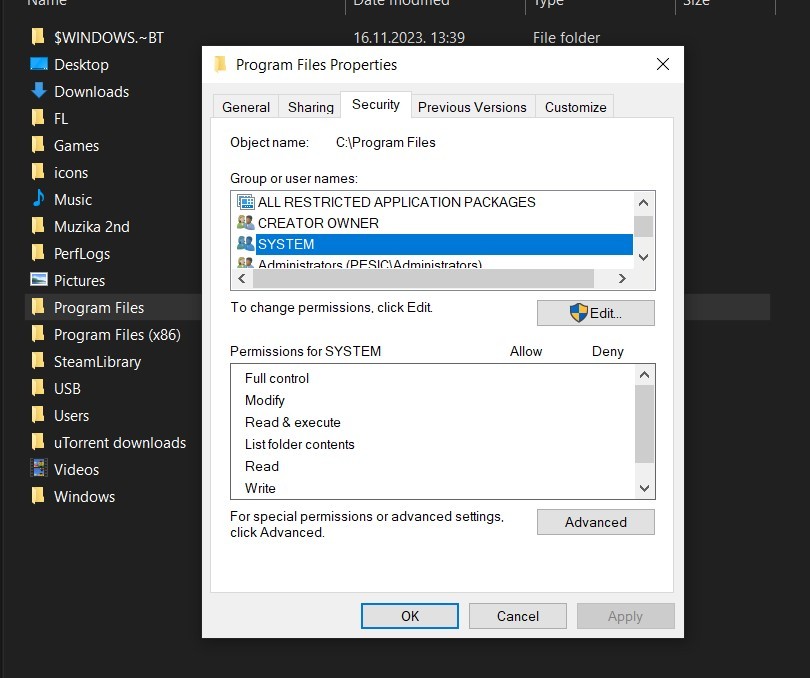Screen dimensions: 810x678
Task: Confirm with the OK button
Action: (410, 616)
